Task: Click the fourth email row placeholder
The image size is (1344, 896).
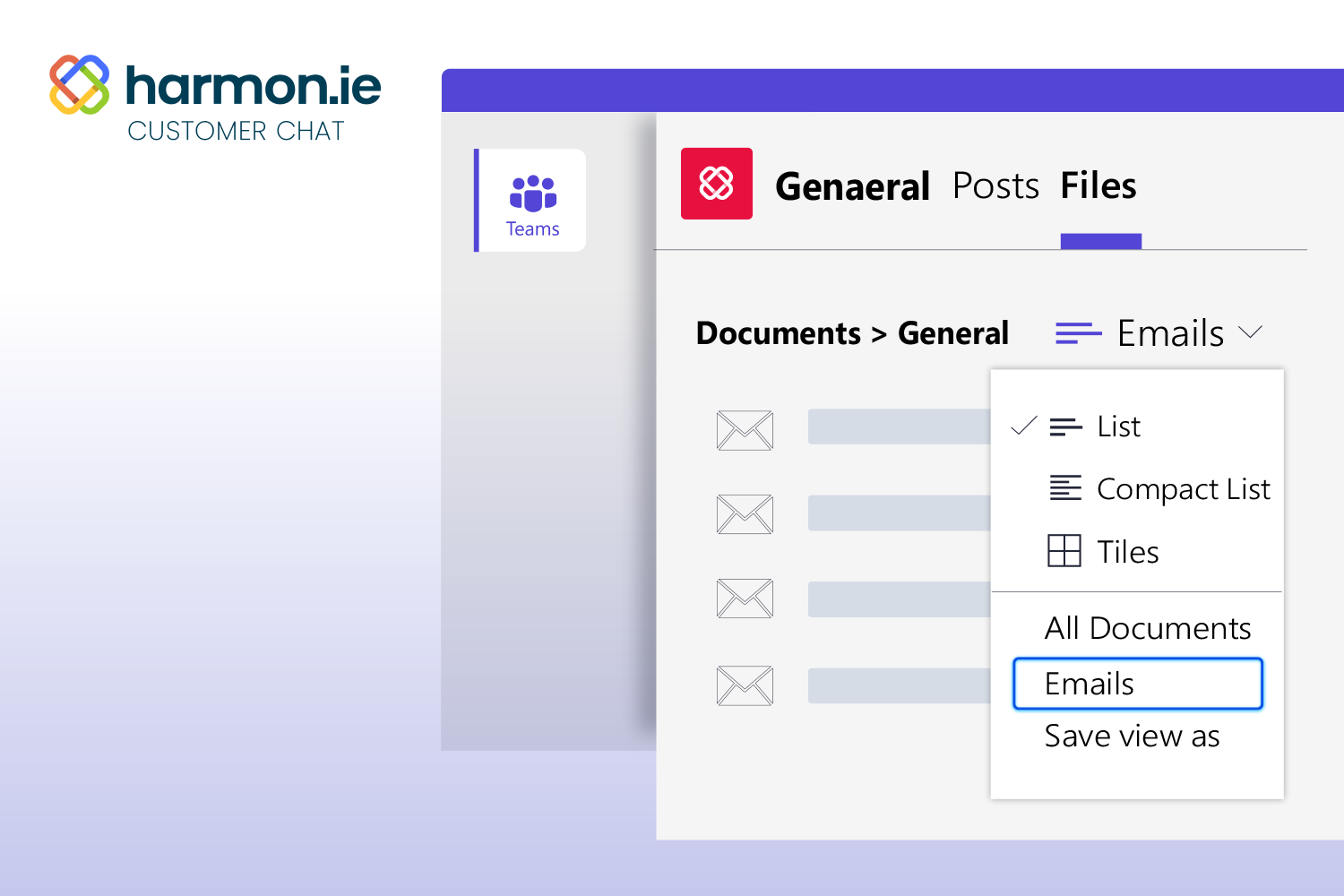Action: (899, 685)
